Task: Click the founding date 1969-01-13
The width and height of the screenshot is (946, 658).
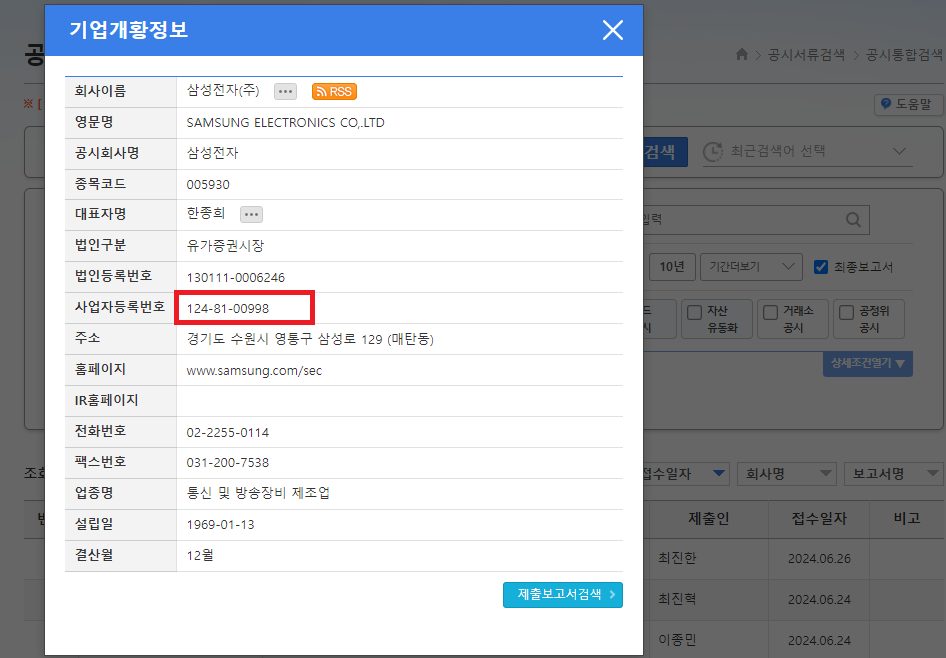Action: click(220, 525)
